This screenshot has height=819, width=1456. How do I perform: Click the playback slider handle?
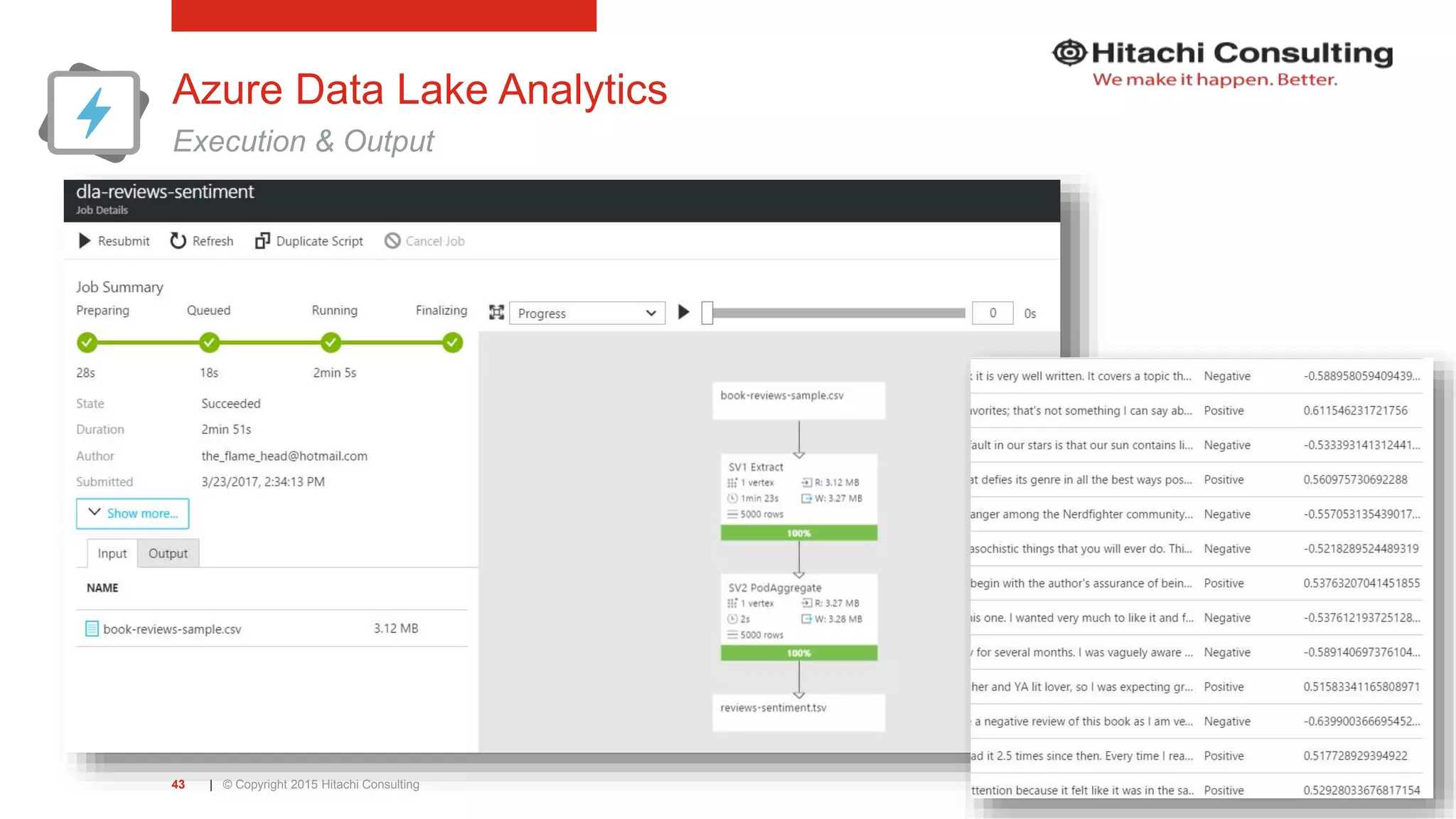click(x=707, y=313)
